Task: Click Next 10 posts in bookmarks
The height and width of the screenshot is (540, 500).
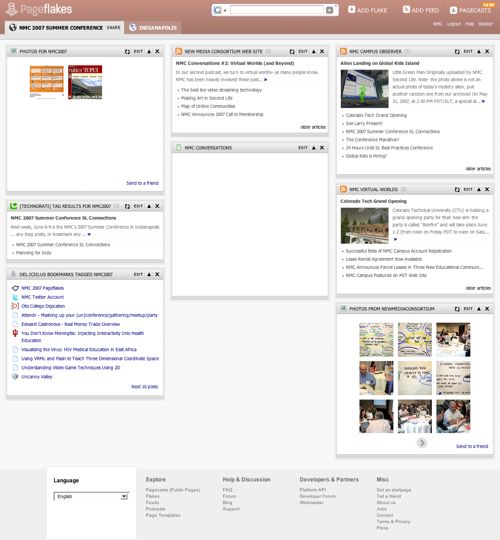Action: point(144,386)
